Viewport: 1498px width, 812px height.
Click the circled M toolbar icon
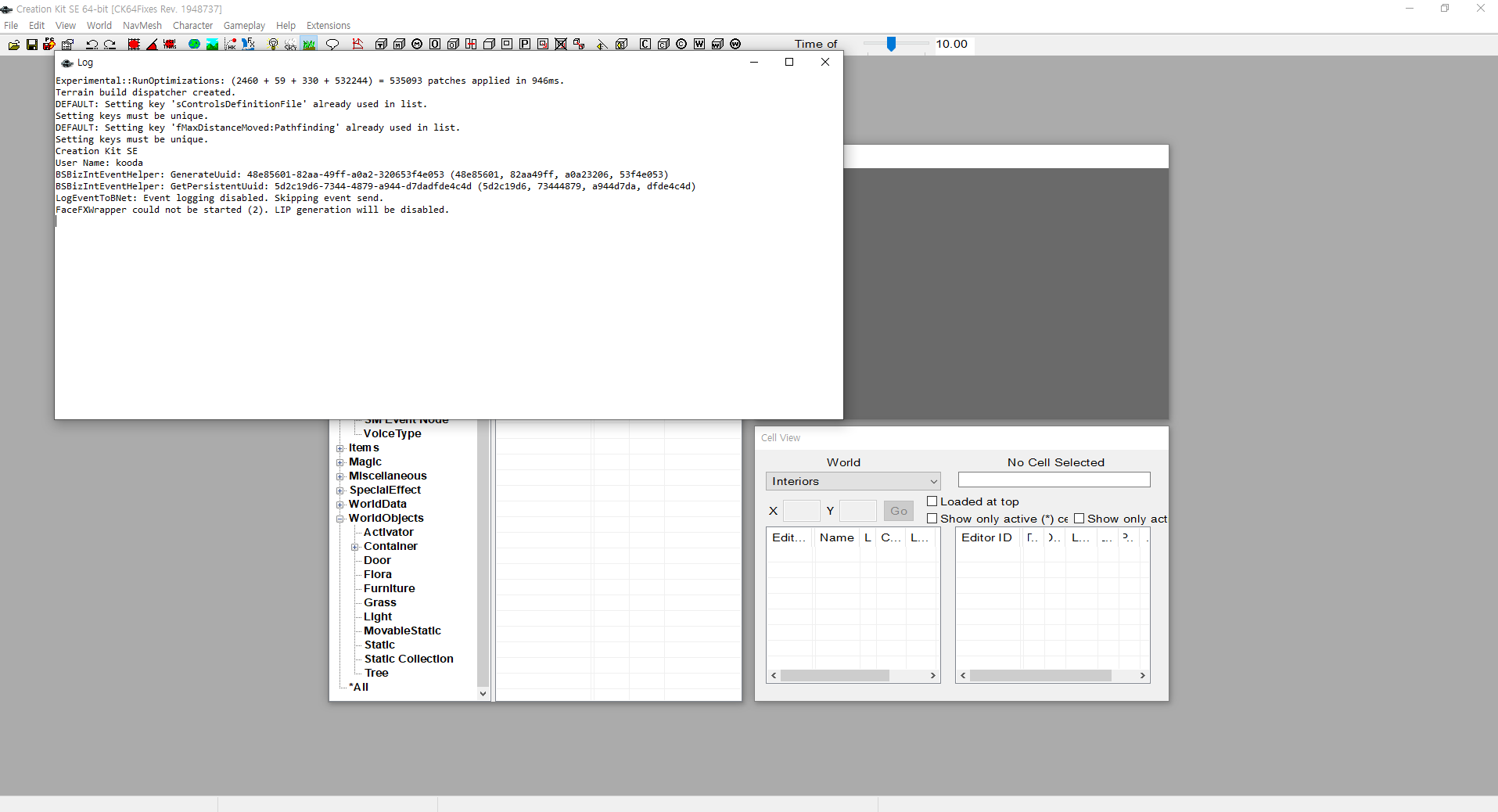[417, 45]
